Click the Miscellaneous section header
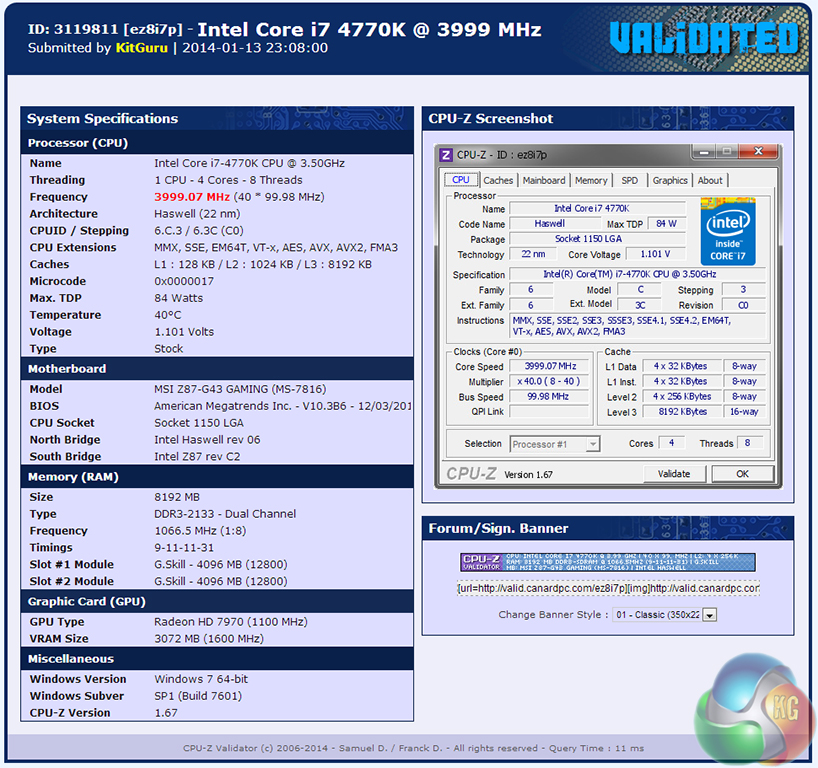Image resolution: width=818 pixels, height=768 pixels. click(217, 658)
